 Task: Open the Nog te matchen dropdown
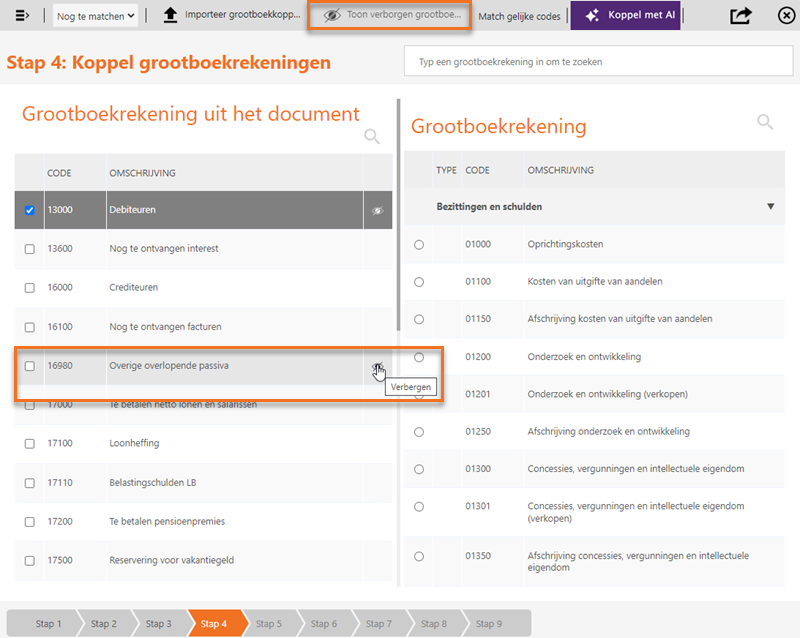pos(95,16)
